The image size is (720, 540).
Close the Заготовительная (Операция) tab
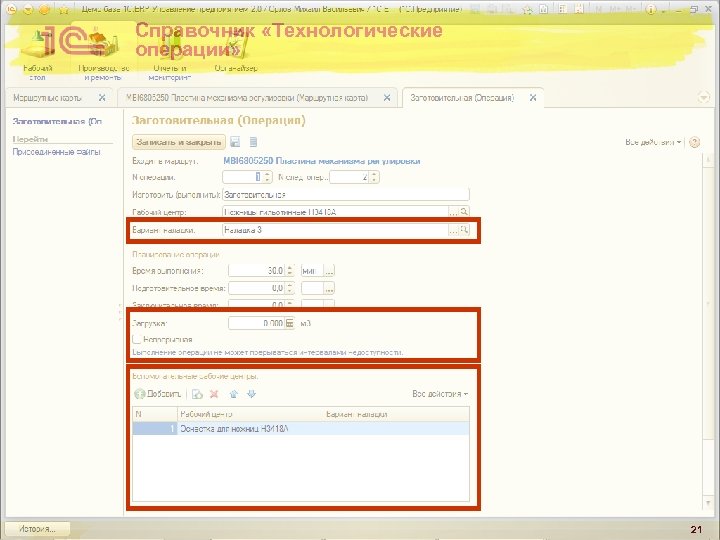[533, 98]
